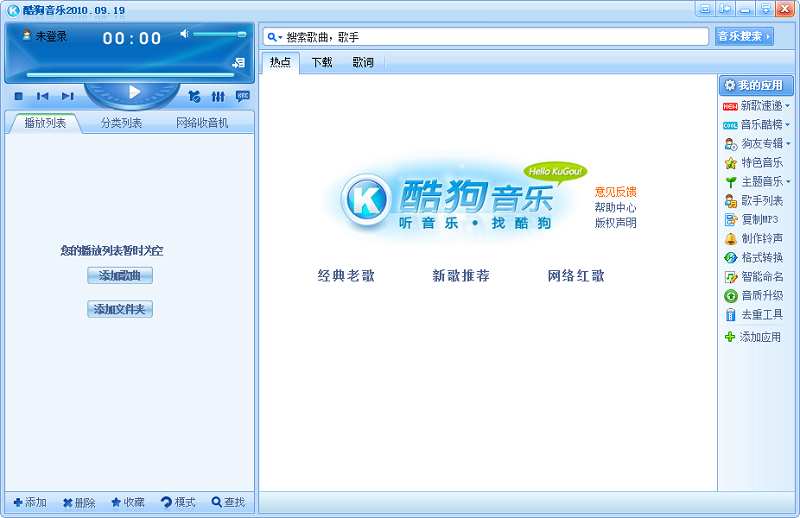Click 删除 in the playlist bottom bar
Viewport: 800px width, 518px height.
click(x=79, y=503)
